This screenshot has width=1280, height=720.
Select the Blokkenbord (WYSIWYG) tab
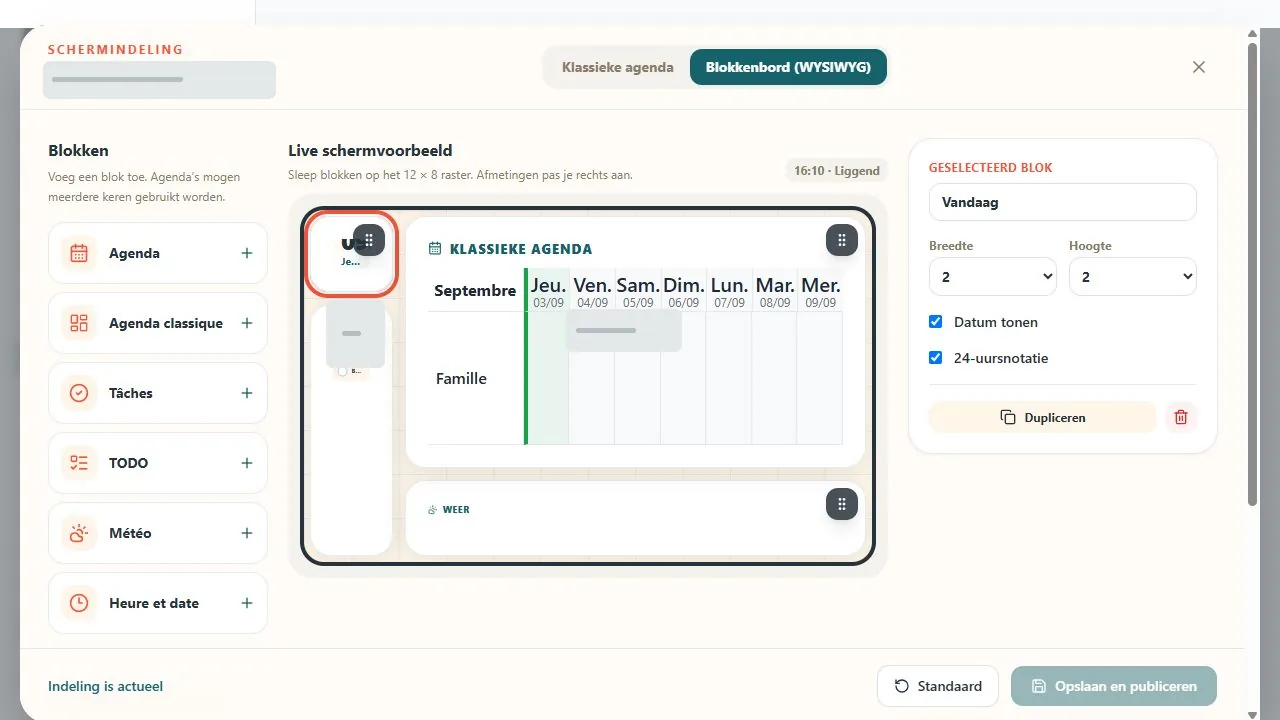click(x=788, y=68)
